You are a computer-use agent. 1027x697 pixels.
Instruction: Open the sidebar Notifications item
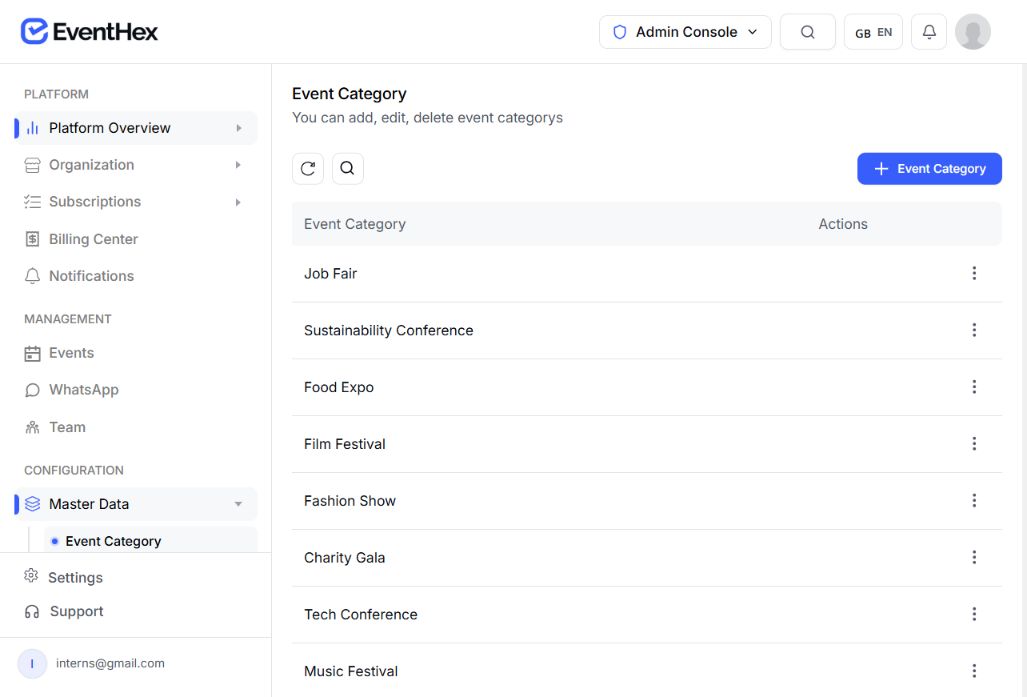pos(136,276)
